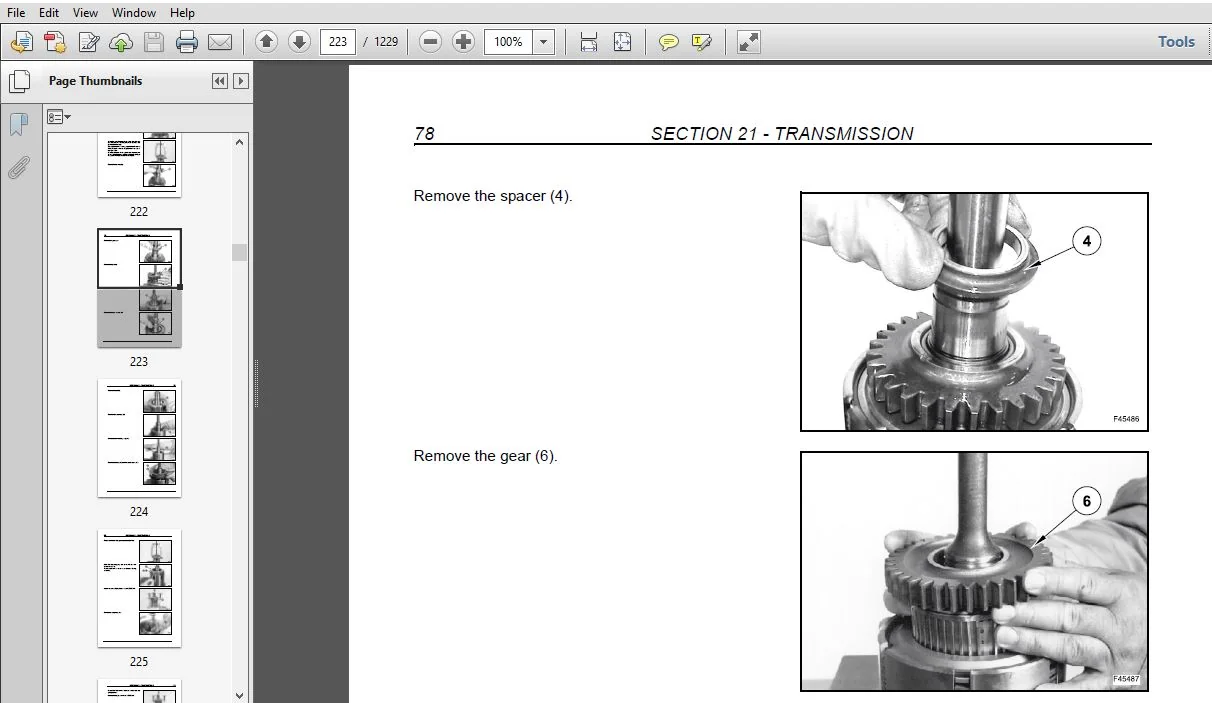Click the gear figure F45487 image
The image size is (1212, 703).
(974, 571)
